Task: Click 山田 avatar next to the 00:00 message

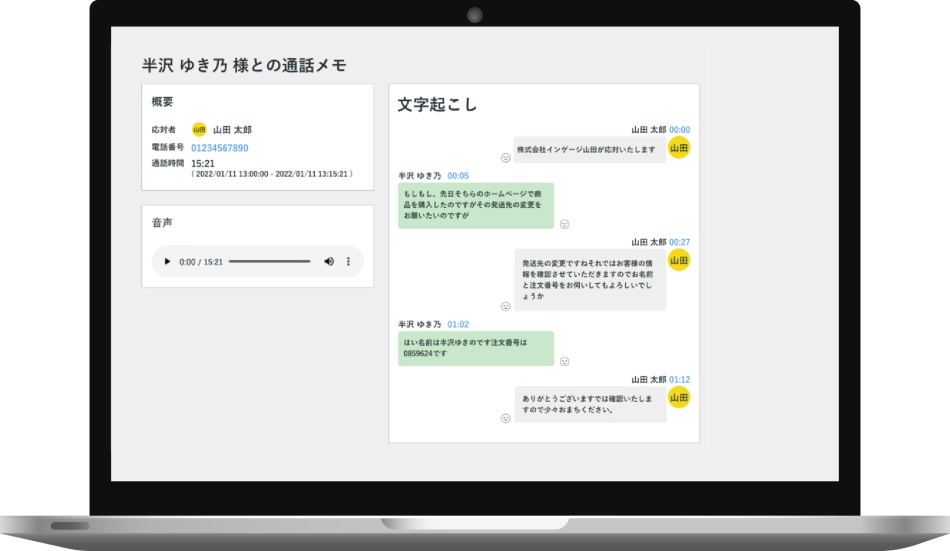Action: 679,148
